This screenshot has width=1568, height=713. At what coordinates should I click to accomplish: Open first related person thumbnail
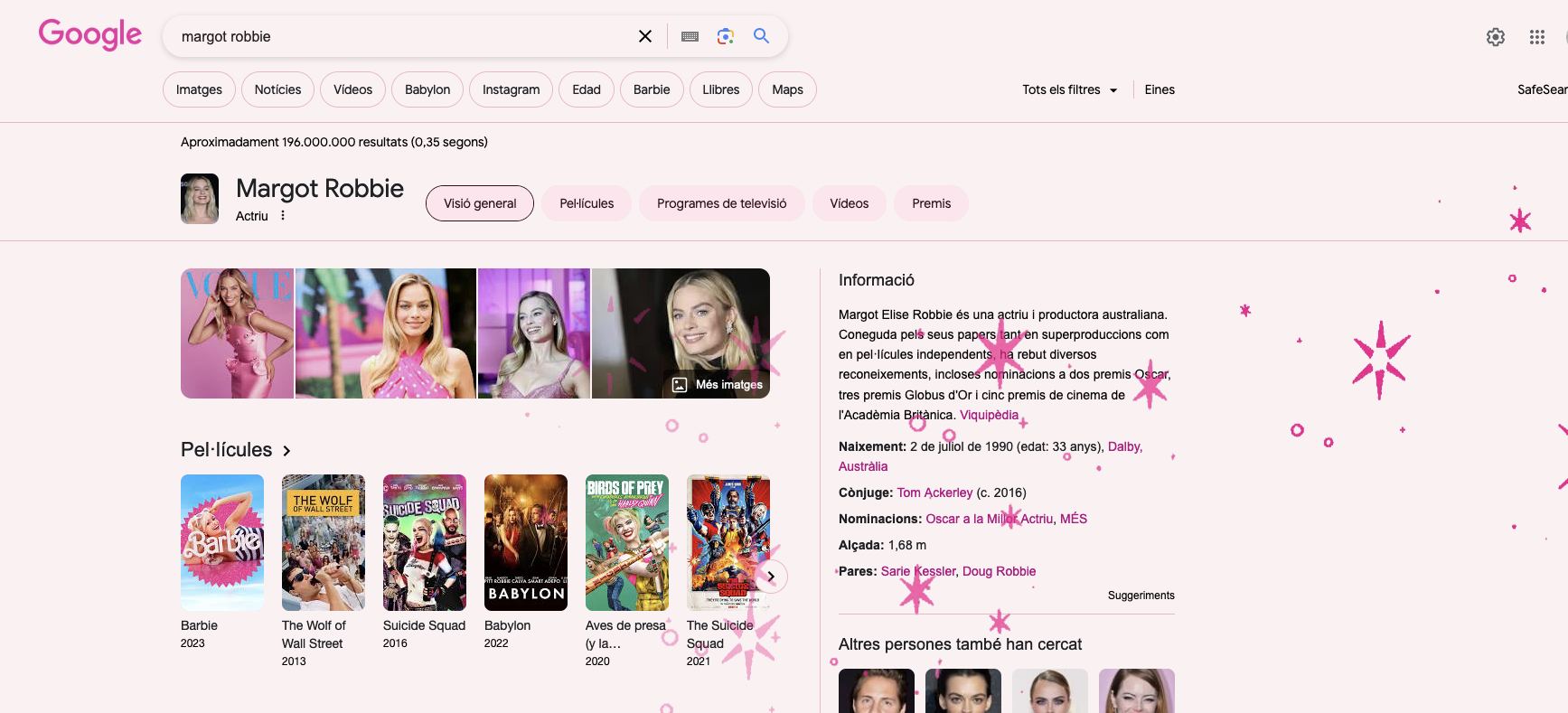tap(877, 691)
